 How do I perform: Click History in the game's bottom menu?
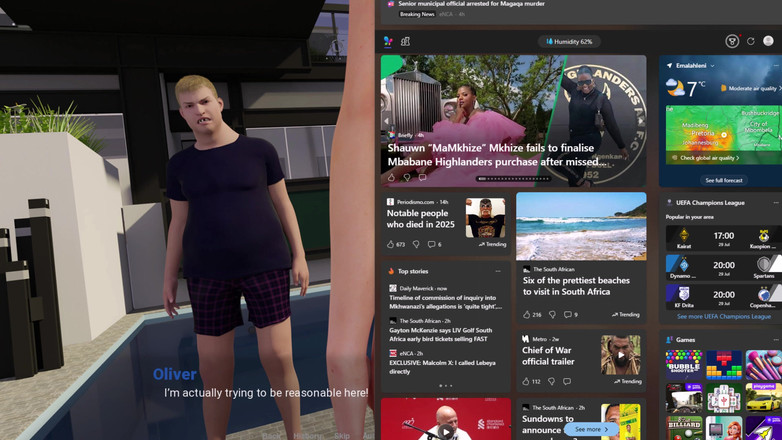click(x=308, y=436)
